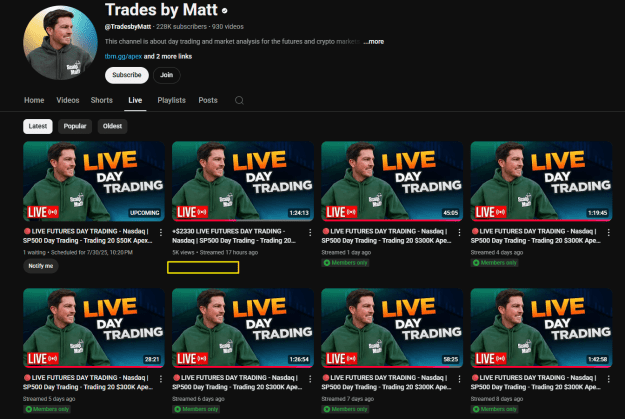This screenshot has width=625, height=419.
Task: Click the Members only badge under the 6 days ago stream
Action: pyautogui.click(x=196, y=409)
